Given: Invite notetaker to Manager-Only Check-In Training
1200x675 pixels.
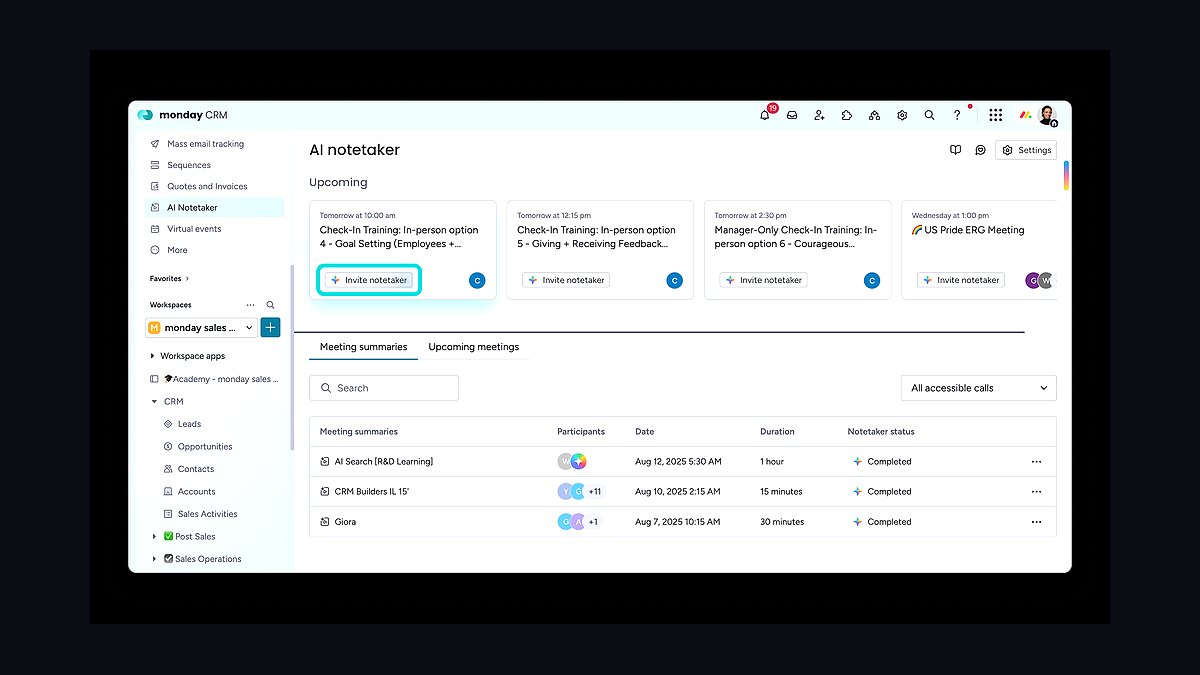Looking at the screenshot, I should click(x=764, y=280).
